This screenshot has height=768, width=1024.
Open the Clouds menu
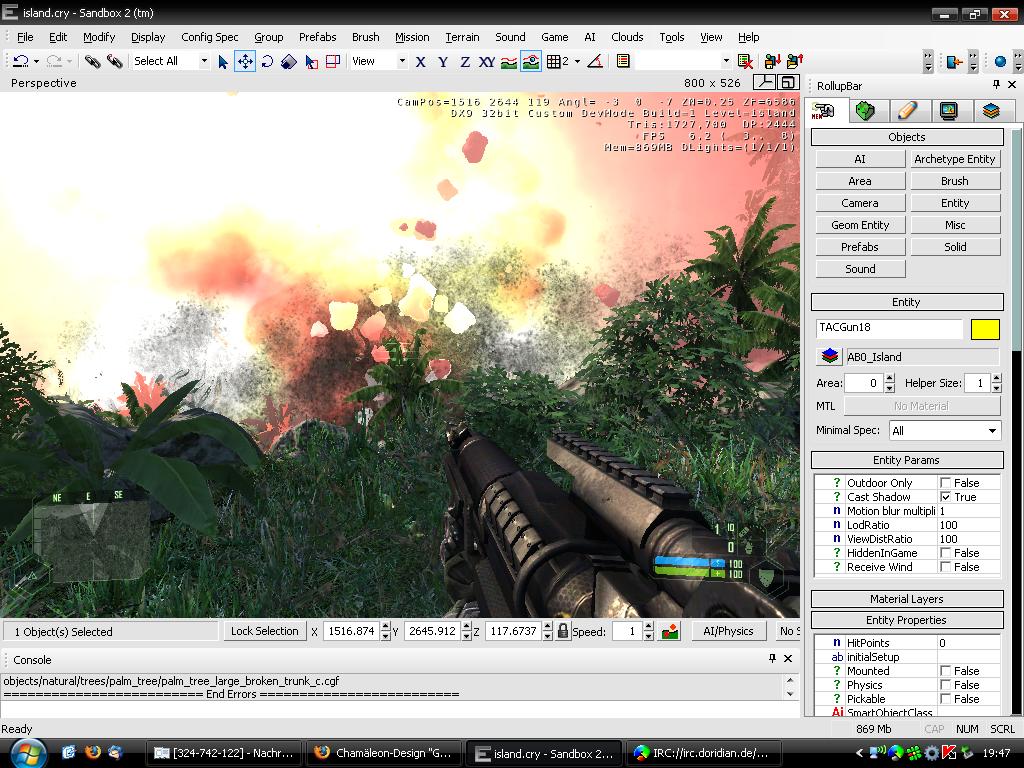[627, 37]
